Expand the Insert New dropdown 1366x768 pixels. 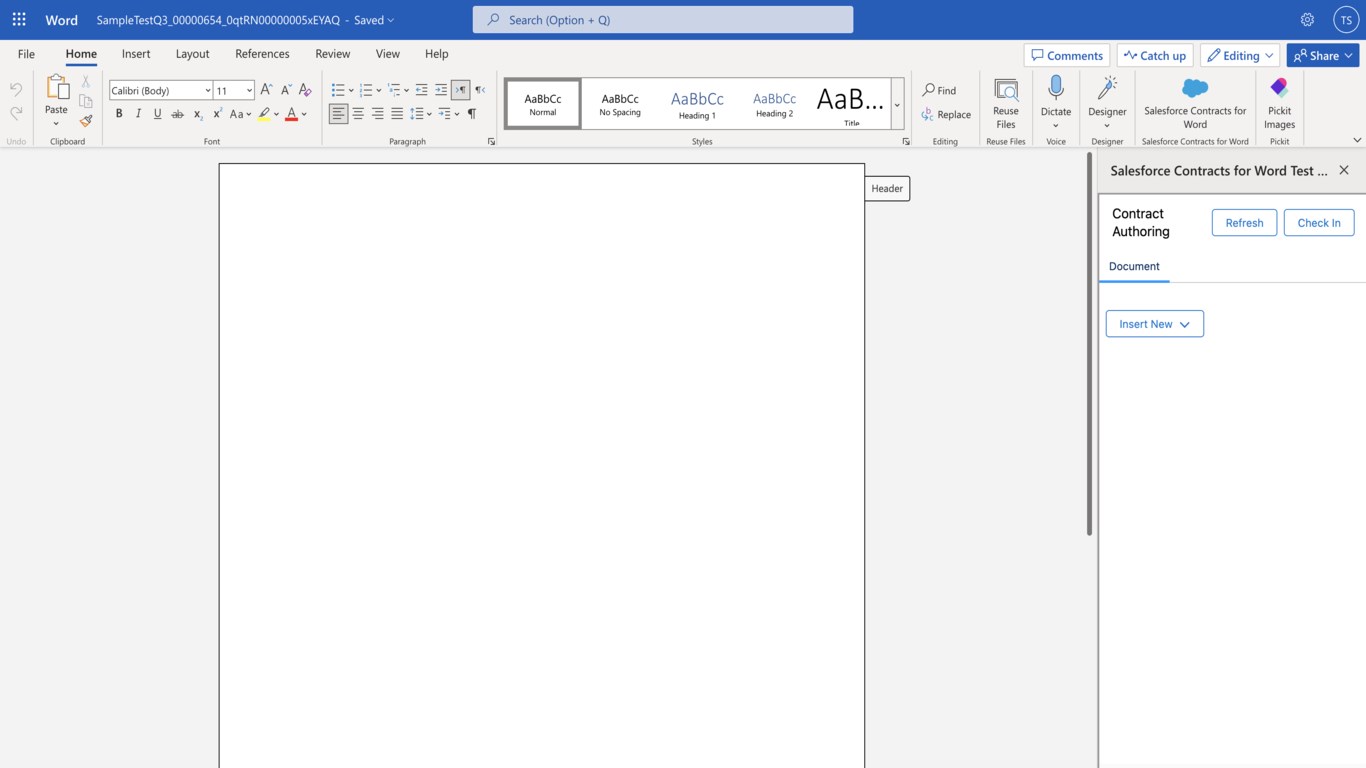[1155, 324]
